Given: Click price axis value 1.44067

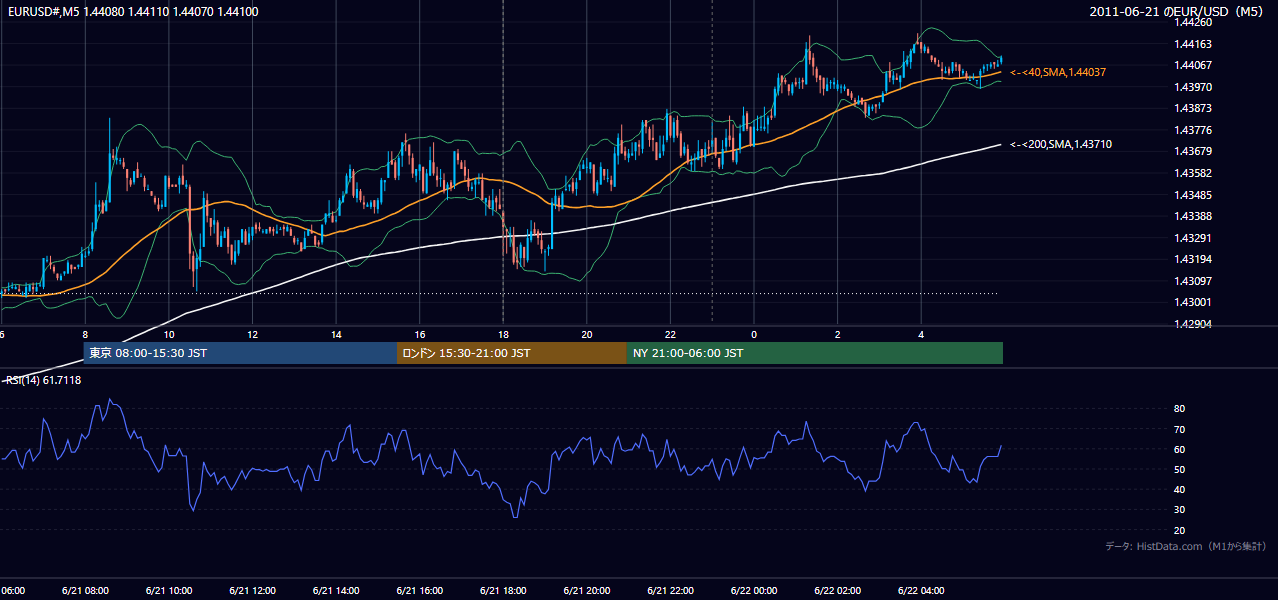Looking at the screenshot, I should pos(1195,65).
